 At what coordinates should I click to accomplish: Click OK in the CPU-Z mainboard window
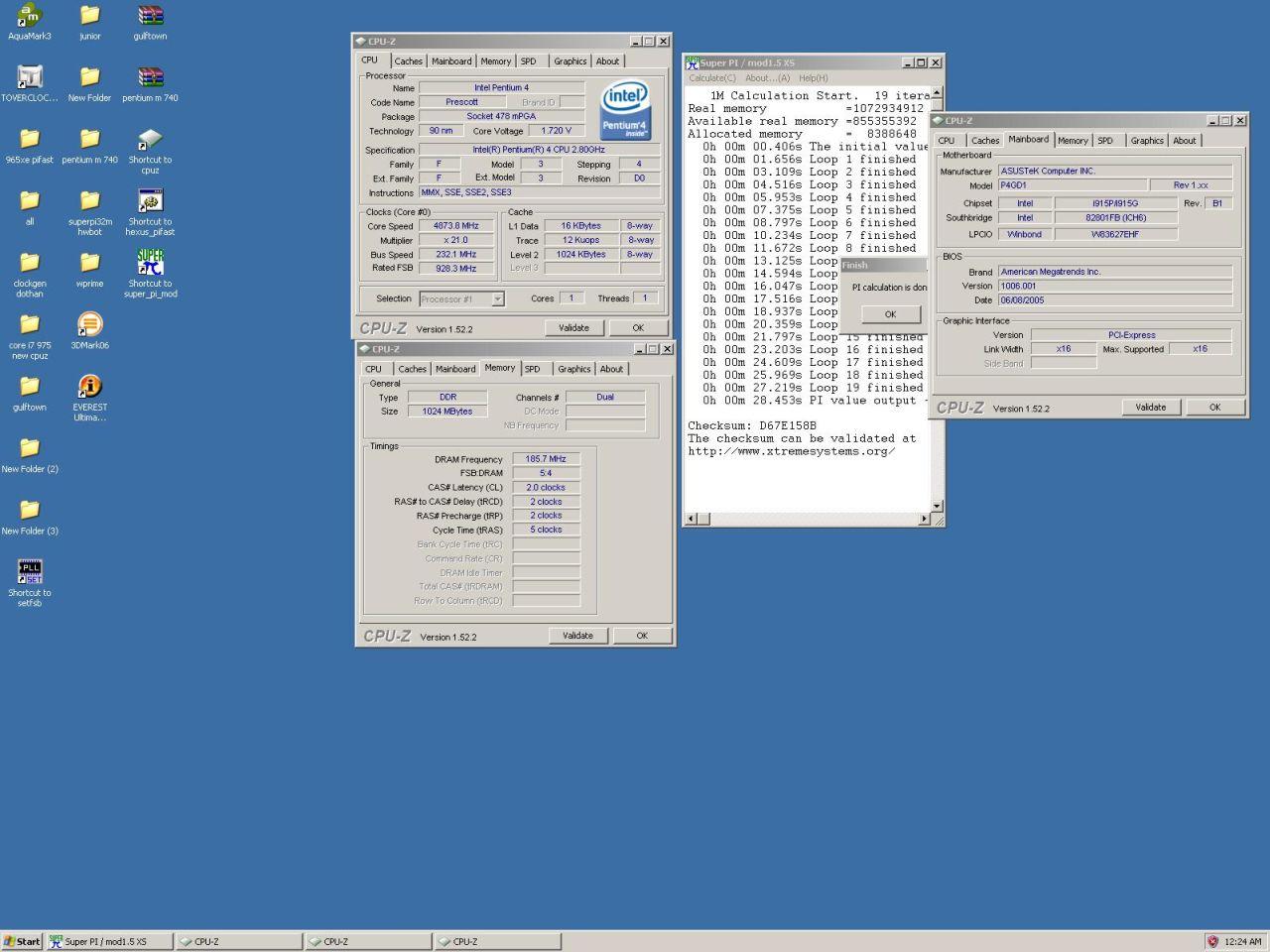tap(1214, 408)
